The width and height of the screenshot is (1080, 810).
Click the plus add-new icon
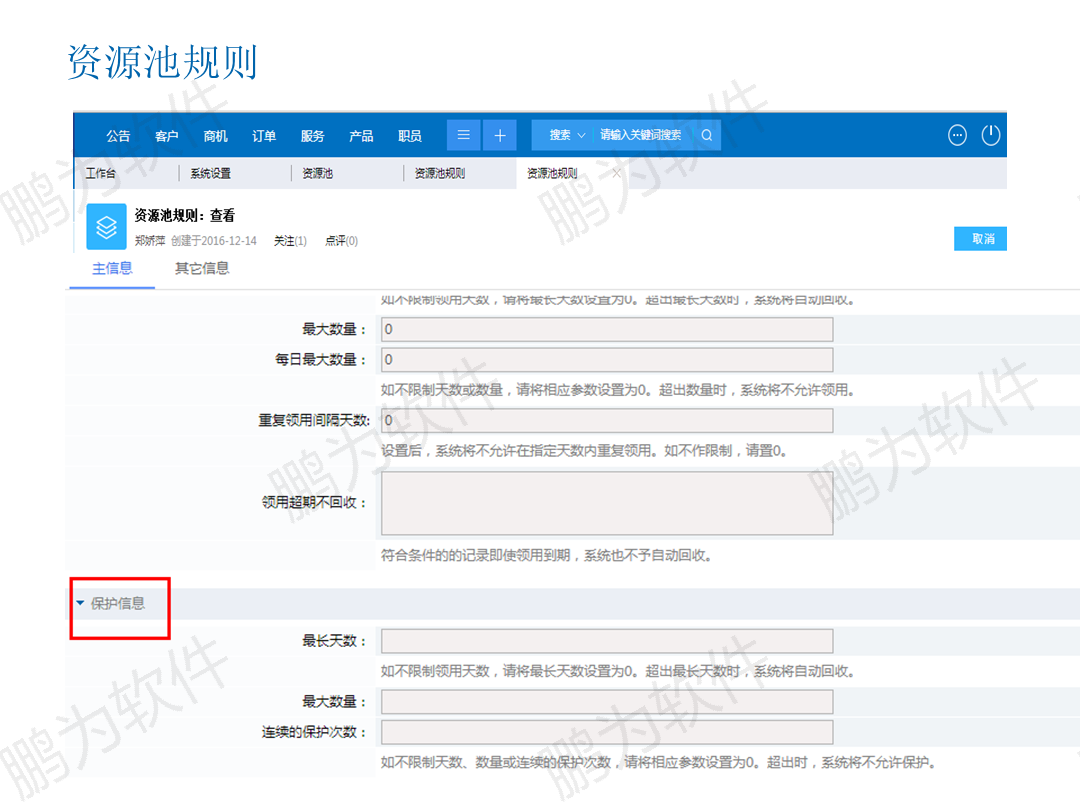pos(500,135)
